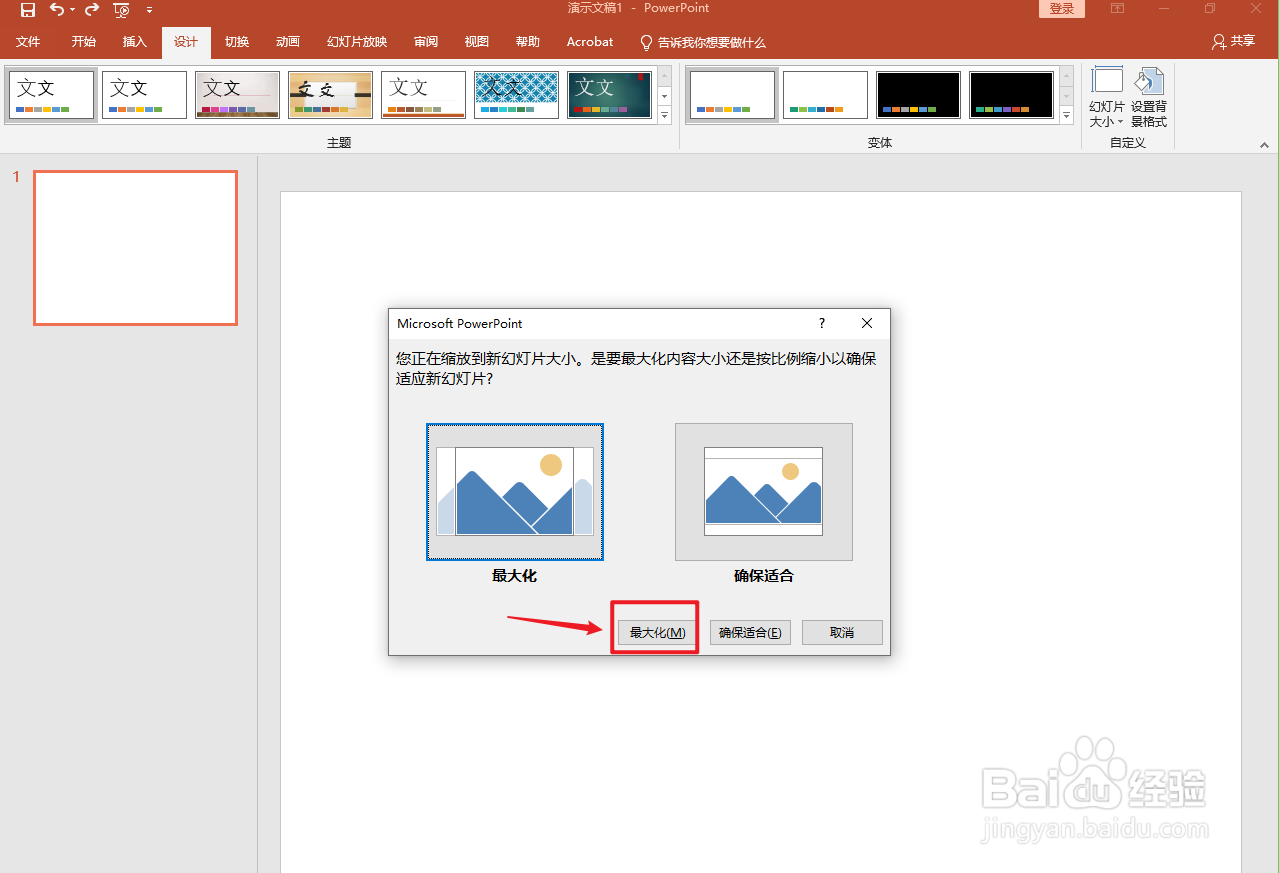The image size is (1279, 873).
Task: Open the 幻灯片放映 tab
Action: (357, 42)
